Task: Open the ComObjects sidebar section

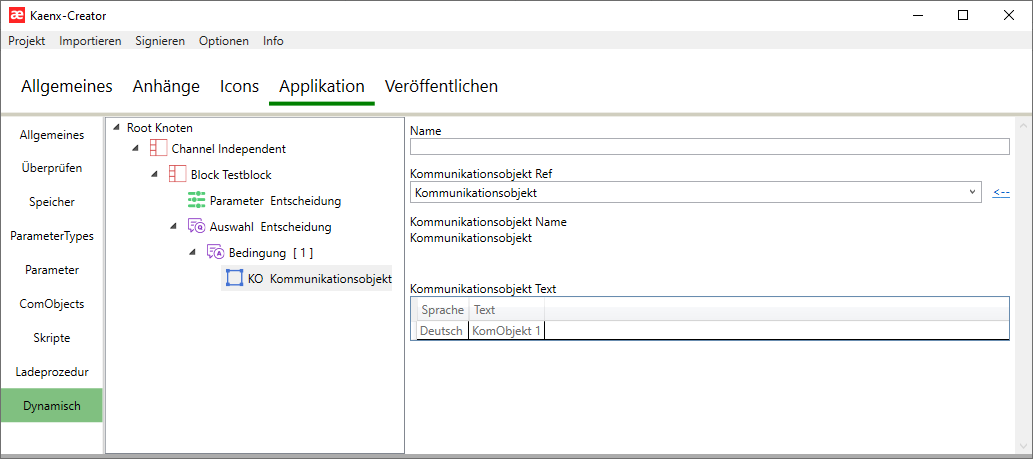Action: click(x=52, y=303)
